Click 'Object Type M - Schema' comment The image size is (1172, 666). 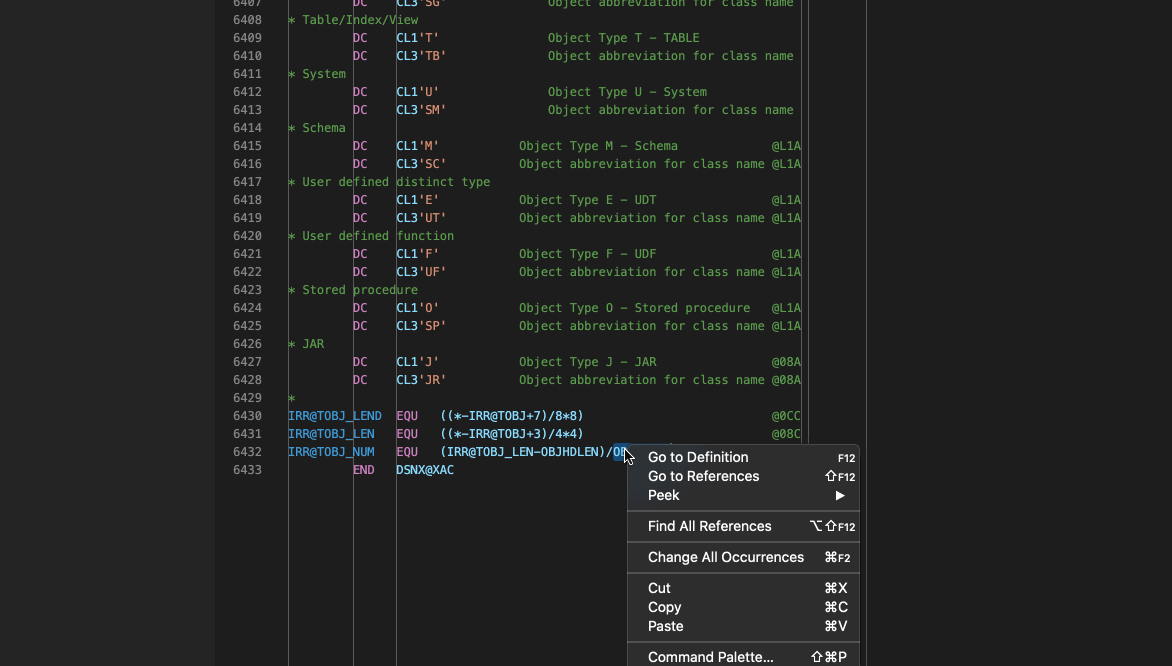click(599, 147)
